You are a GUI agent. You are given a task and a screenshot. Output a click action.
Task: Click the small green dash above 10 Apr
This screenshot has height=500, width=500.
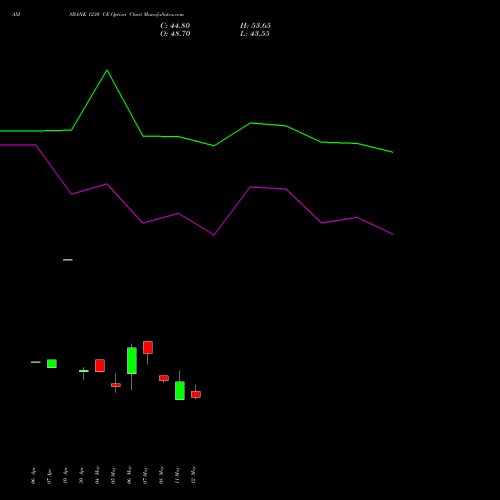(68, 260)
